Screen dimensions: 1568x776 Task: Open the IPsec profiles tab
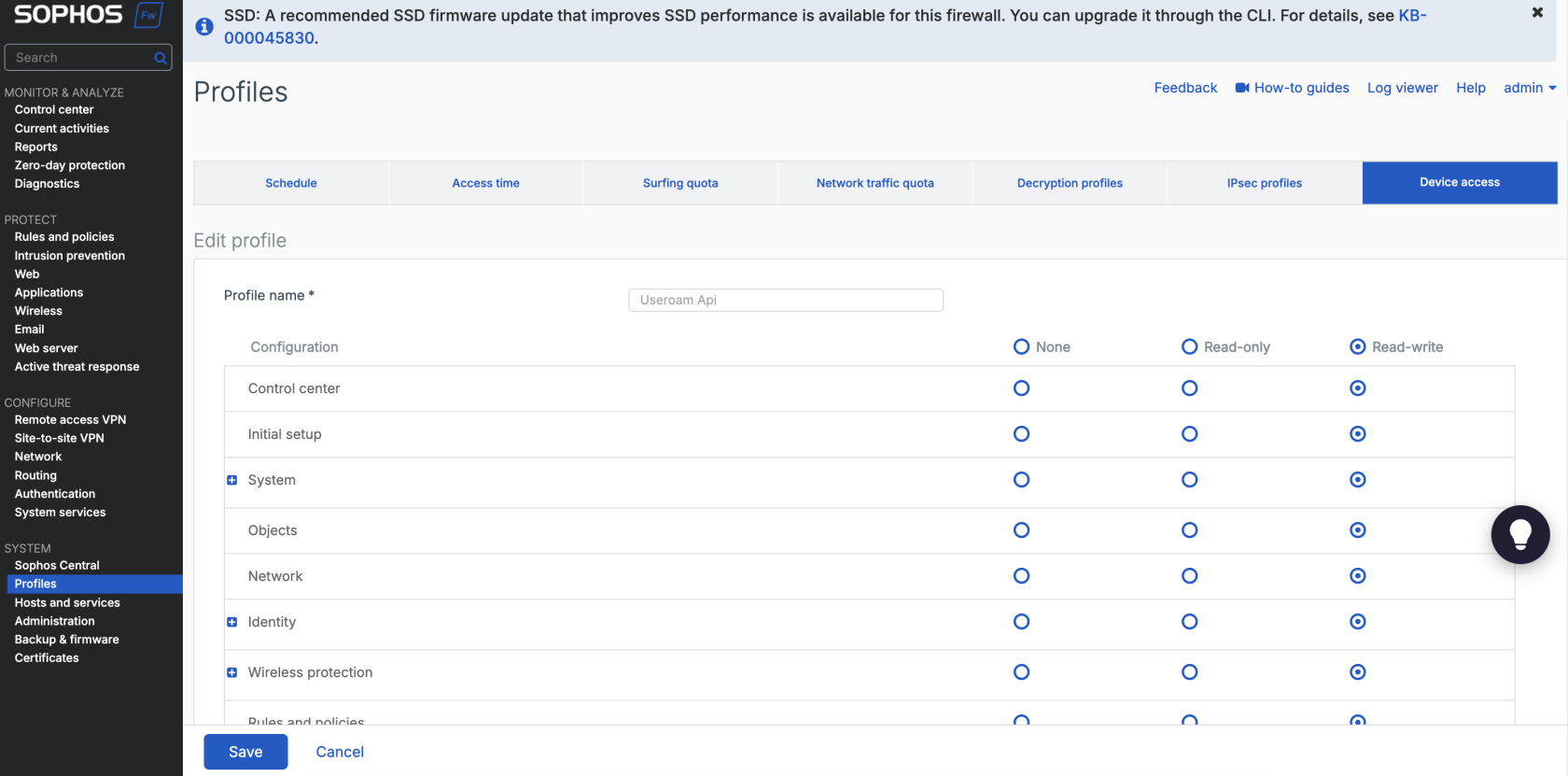click(1265, 183)
